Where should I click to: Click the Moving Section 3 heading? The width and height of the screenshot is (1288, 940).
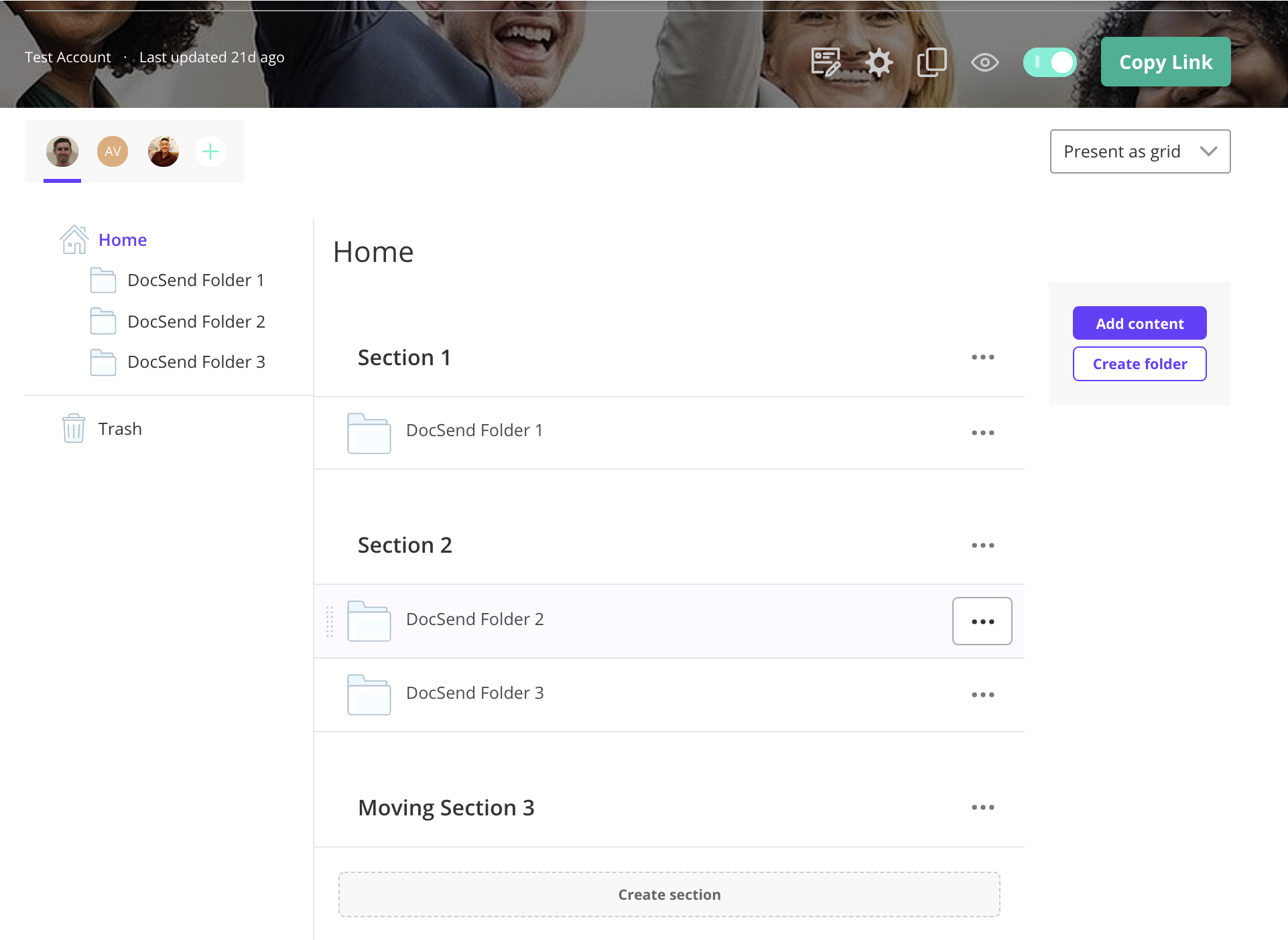[x=446, y=808]
